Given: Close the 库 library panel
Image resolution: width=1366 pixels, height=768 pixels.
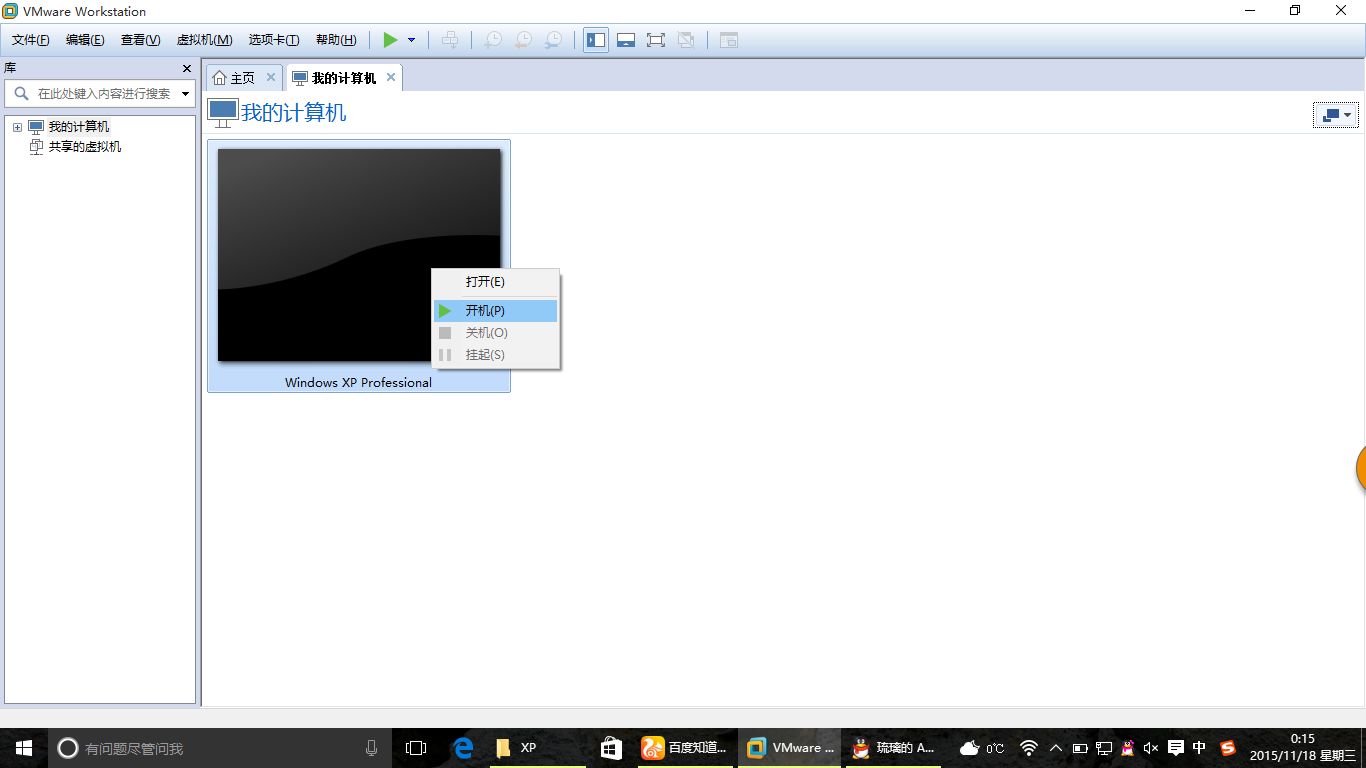Looking at the screenshot, I should (x=186, y=68).
